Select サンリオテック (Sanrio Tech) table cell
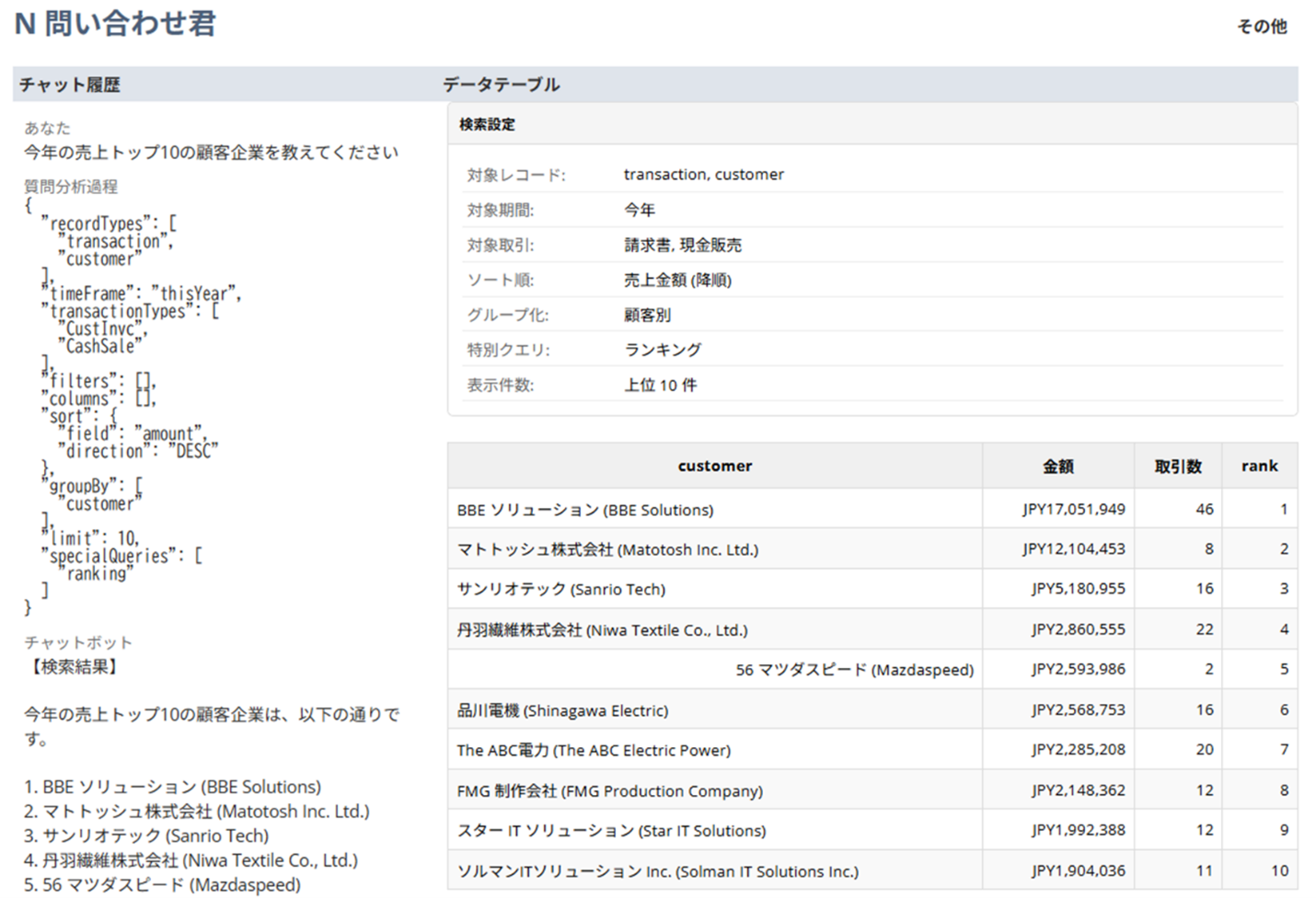 (x=715, y=589)
